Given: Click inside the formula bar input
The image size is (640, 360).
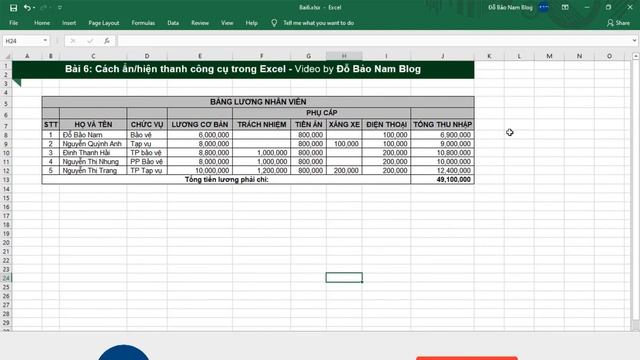Looking at the screenshot, I should click(373, 41).
